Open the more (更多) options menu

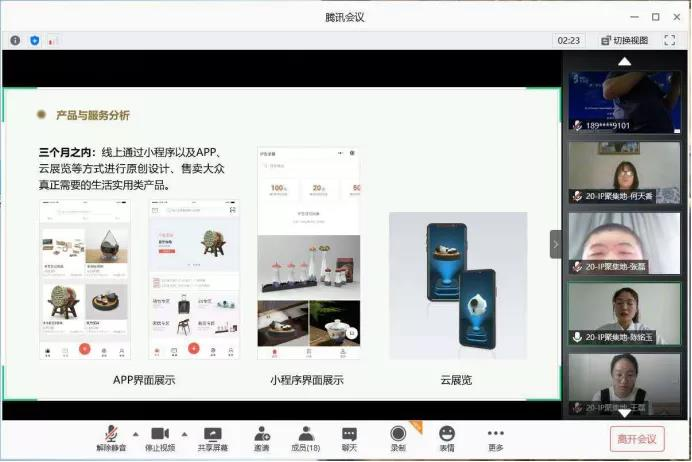point(495,434)
